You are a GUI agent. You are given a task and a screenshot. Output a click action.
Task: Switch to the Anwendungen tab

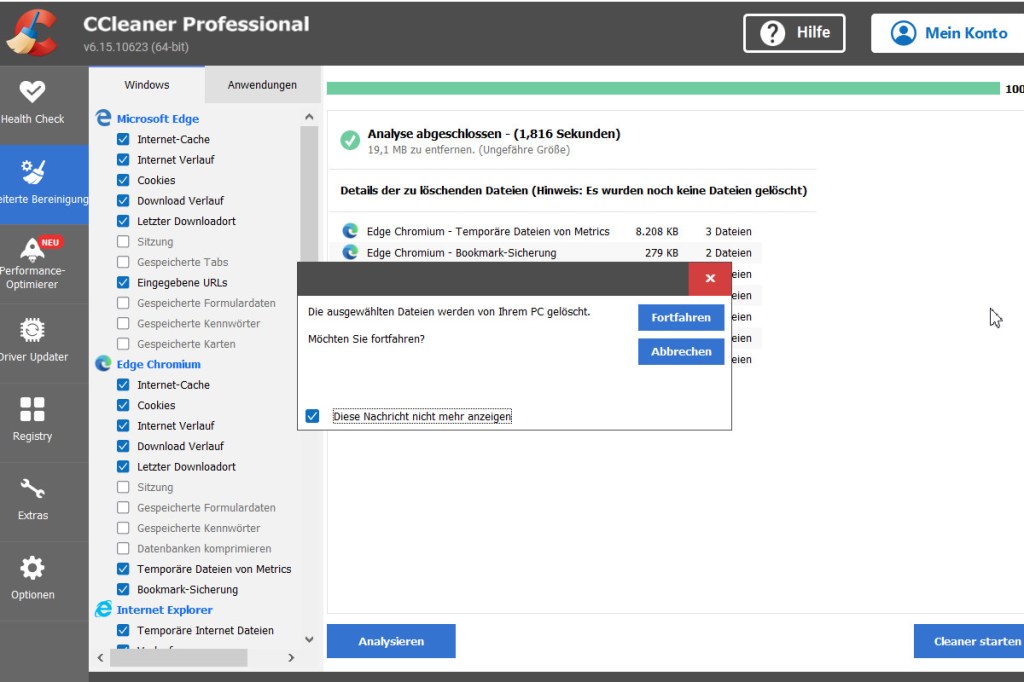262,85
